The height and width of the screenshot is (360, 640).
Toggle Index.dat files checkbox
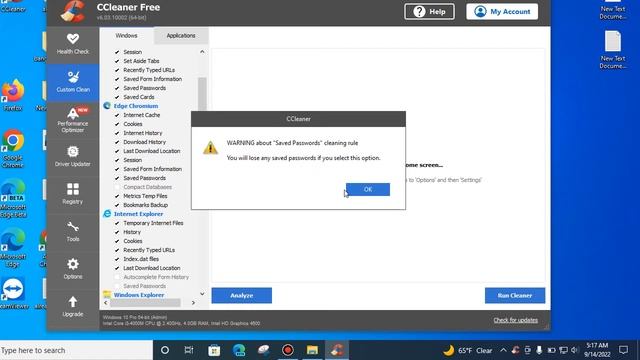pyautogui.click(x=117, y=259)
